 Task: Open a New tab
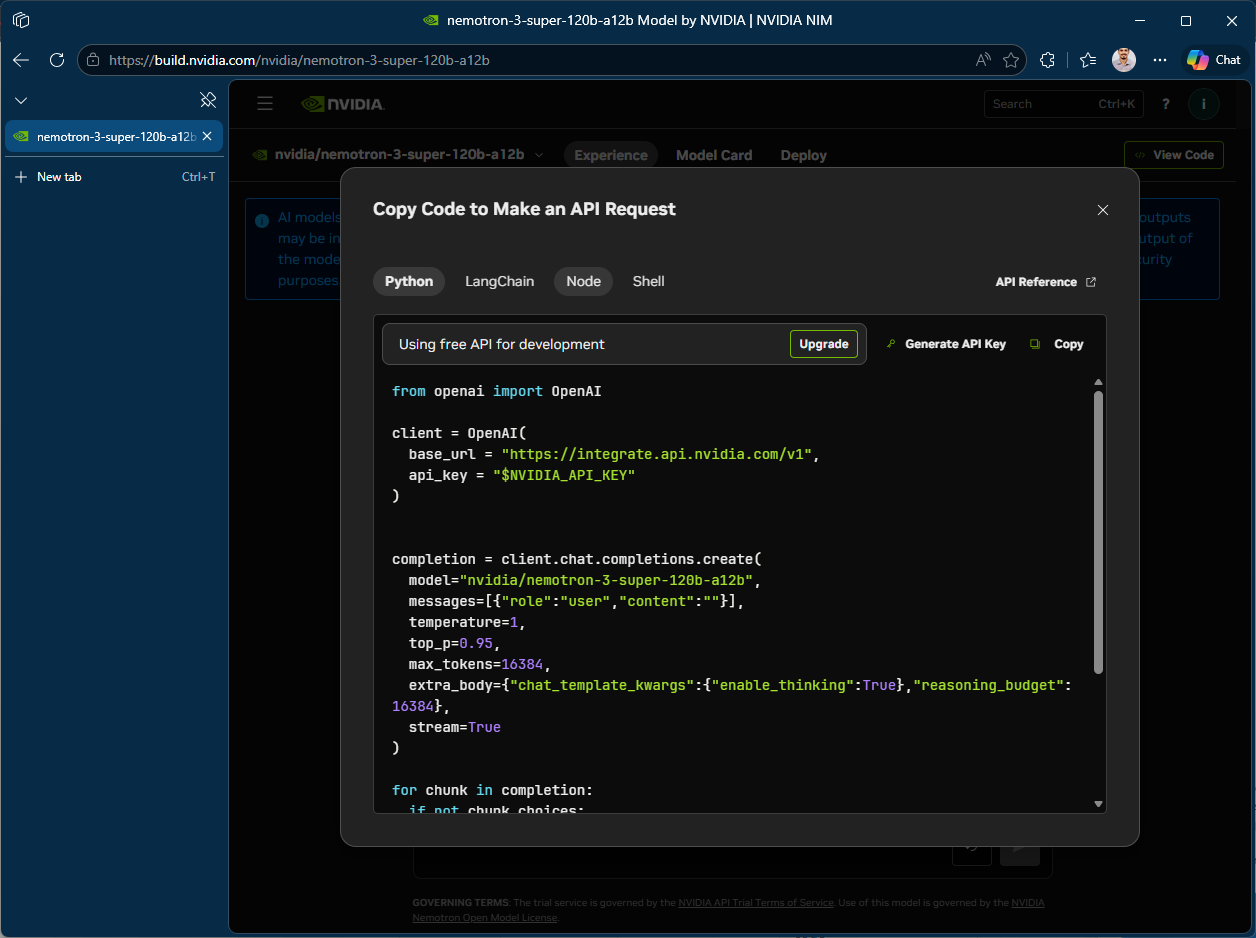[59, 177]
